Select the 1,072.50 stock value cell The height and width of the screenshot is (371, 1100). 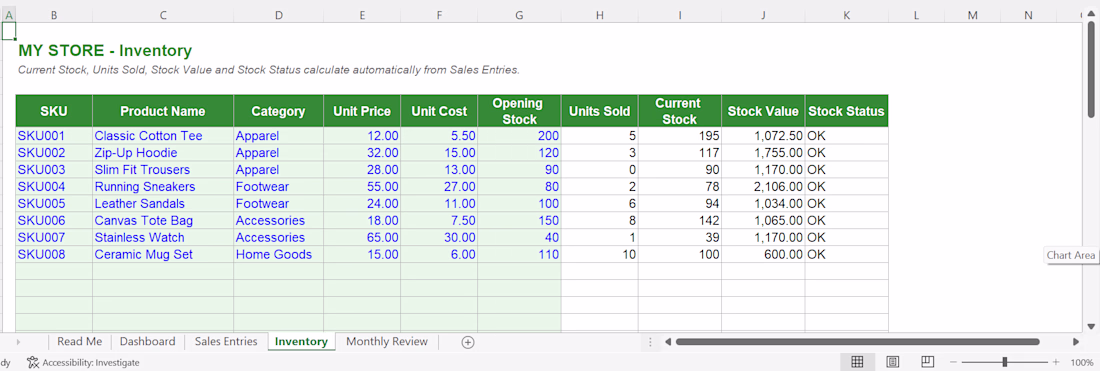coord(763,136)
